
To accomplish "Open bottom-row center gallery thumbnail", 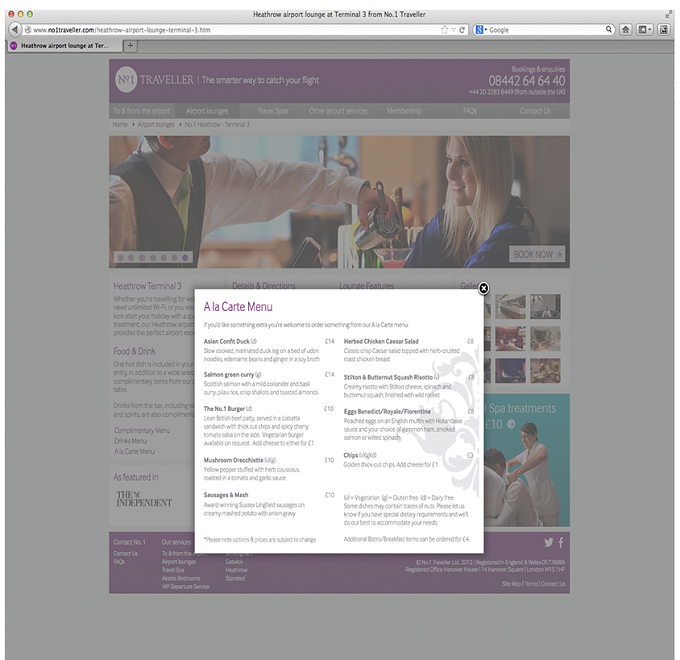I will (510, 370).
